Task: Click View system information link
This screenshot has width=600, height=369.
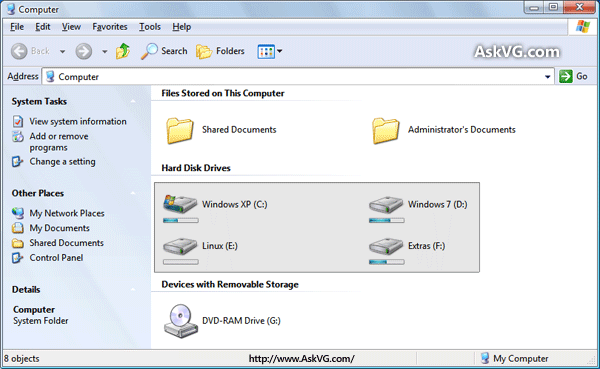Action: point(78,121)
